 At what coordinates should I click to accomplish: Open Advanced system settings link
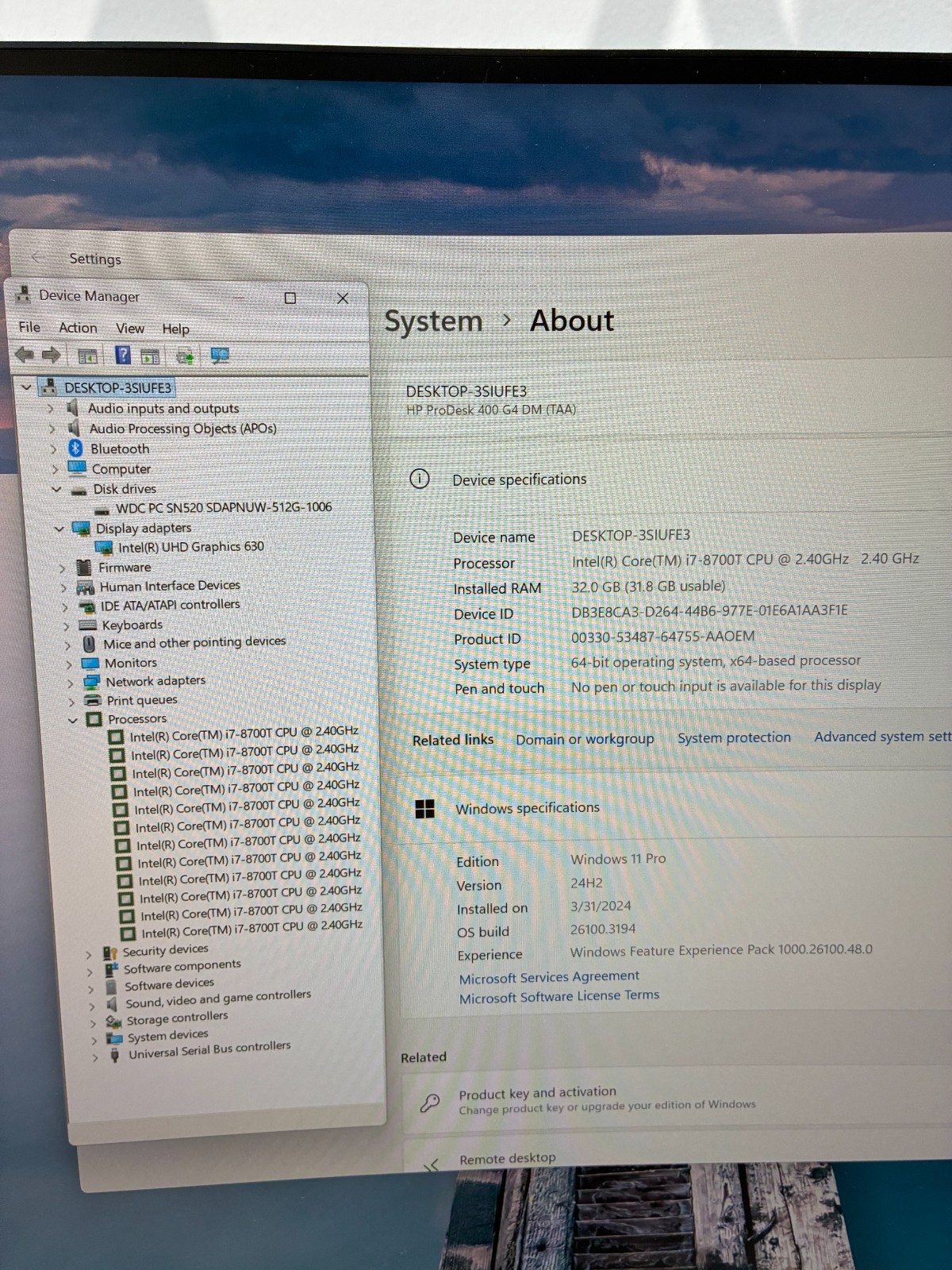pyautogui.click(x=882, y=737)
